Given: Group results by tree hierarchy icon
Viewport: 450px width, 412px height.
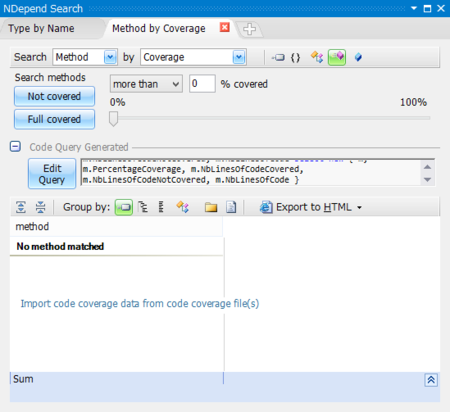Looking at the screenshot, I should tap(143, 207).
